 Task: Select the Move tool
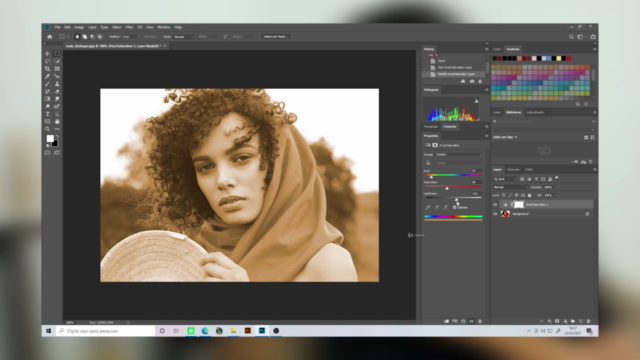click(x=47, y=53)
